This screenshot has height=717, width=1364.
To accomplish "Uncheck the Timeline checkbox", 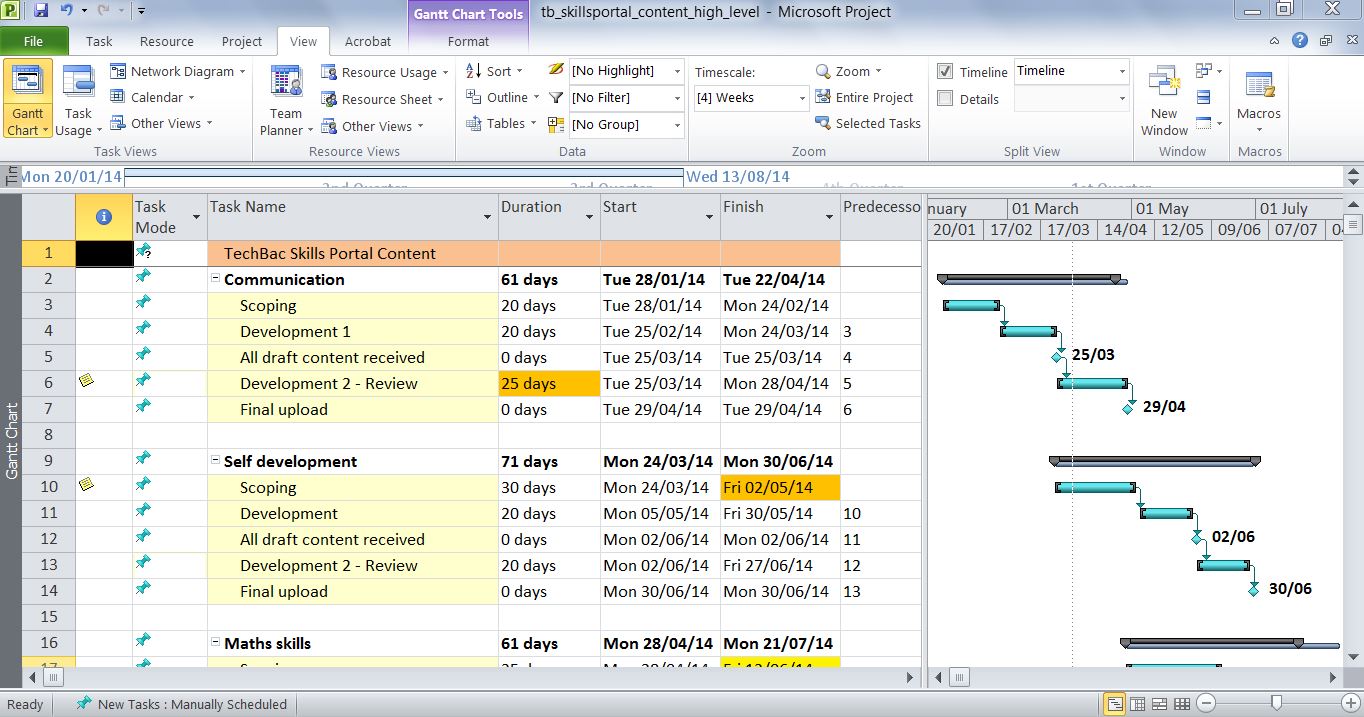I will pyautogui.click(x=945, y=72).
